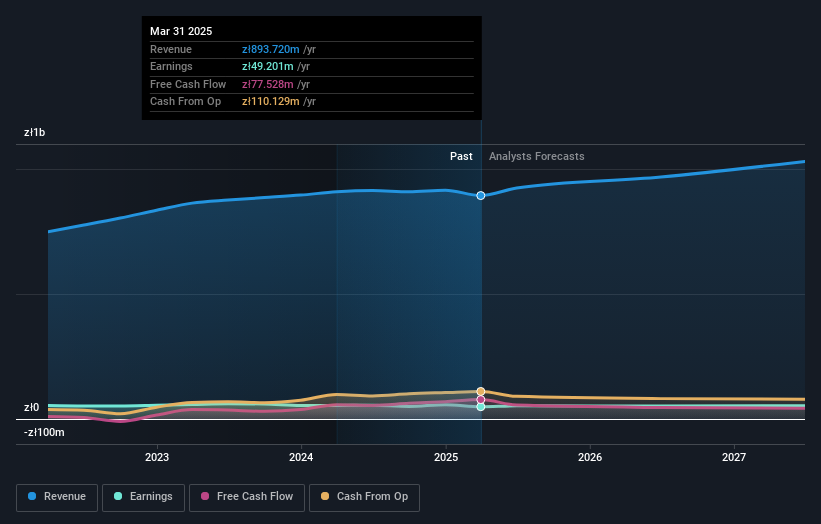The image size is (821, 524).
Task: Click the 2027 x-axis label
Action: (x=734, y=457)
